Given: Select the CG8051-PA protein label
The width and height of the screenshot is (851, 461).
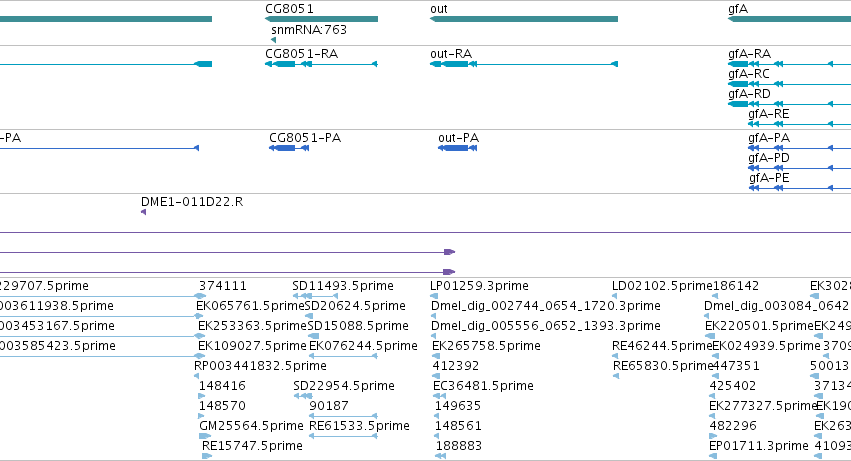Looking at the screenshot, I should point(305,138).
